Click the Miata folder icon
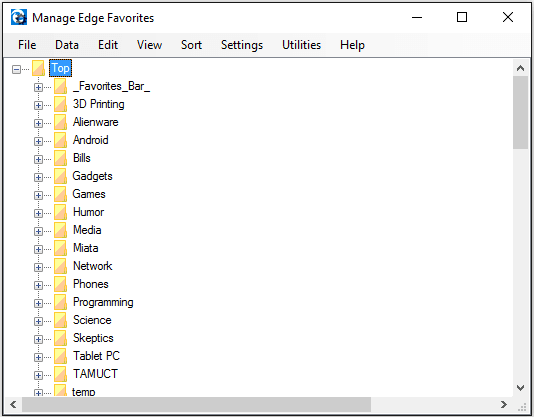The width and height of the screenshot is (534, 417). coord(61,248)
